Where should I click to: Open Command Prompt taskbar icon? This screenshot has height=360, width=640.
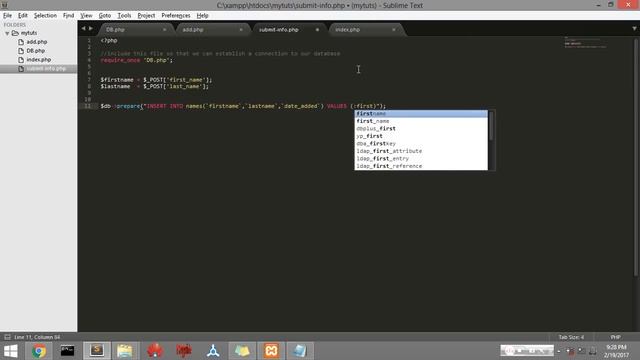click(x=67, y=351)
